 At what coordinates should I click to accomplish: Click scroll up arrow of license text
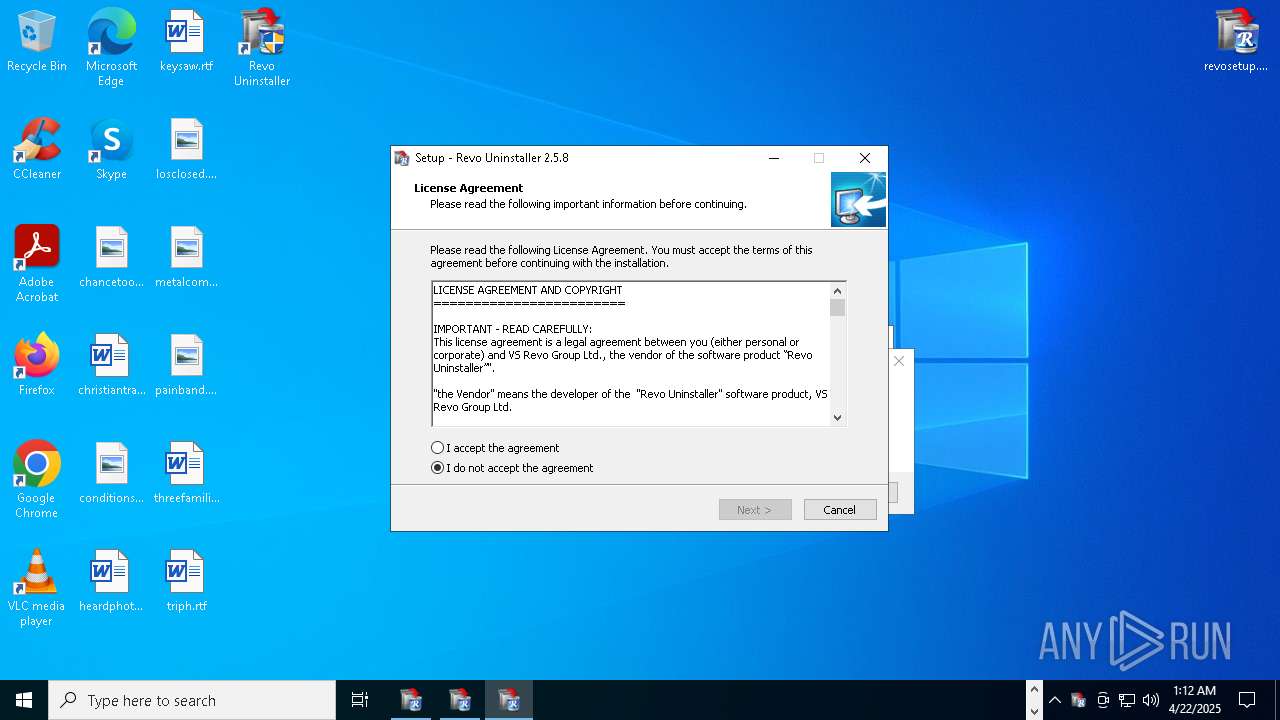(838, 291)
